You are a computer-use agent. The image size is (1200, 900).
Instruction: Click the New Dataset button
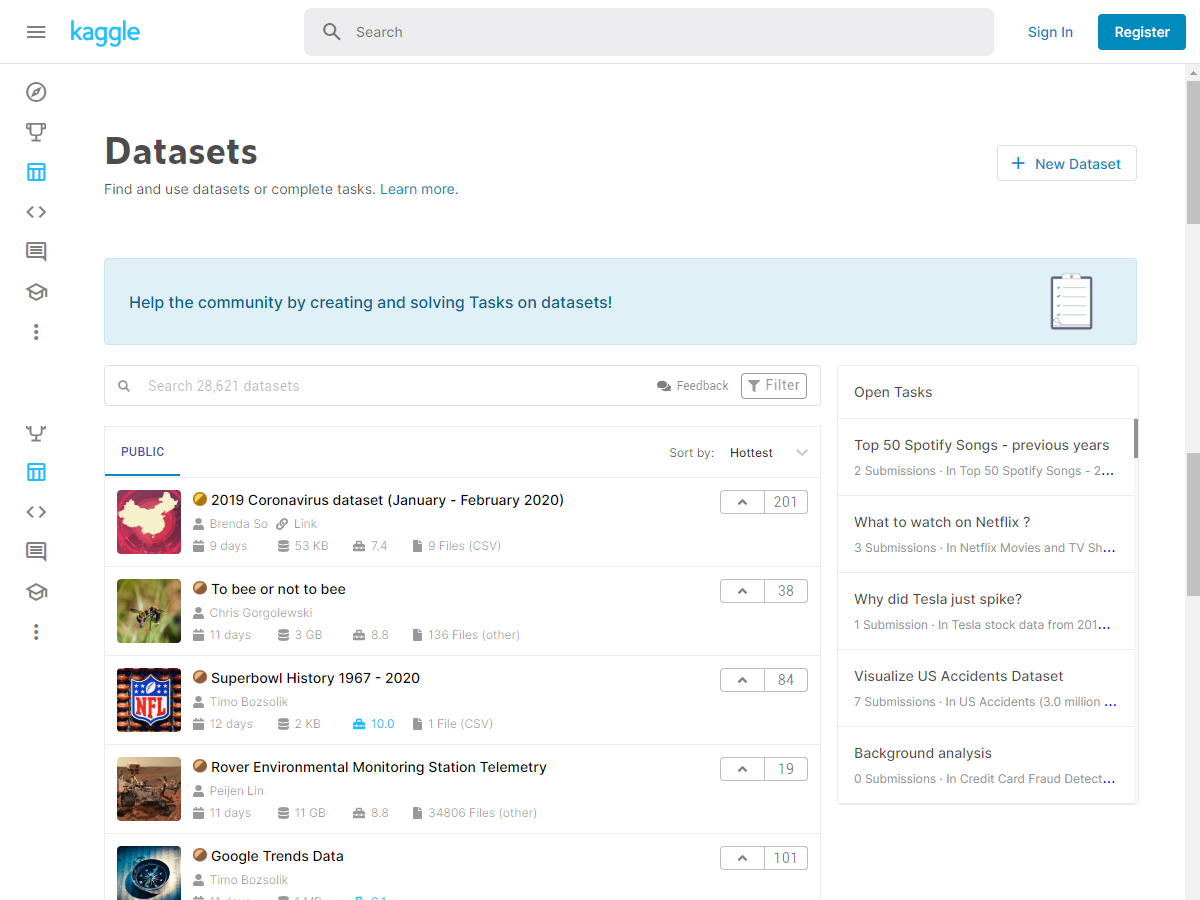[x=1066, y=164]
